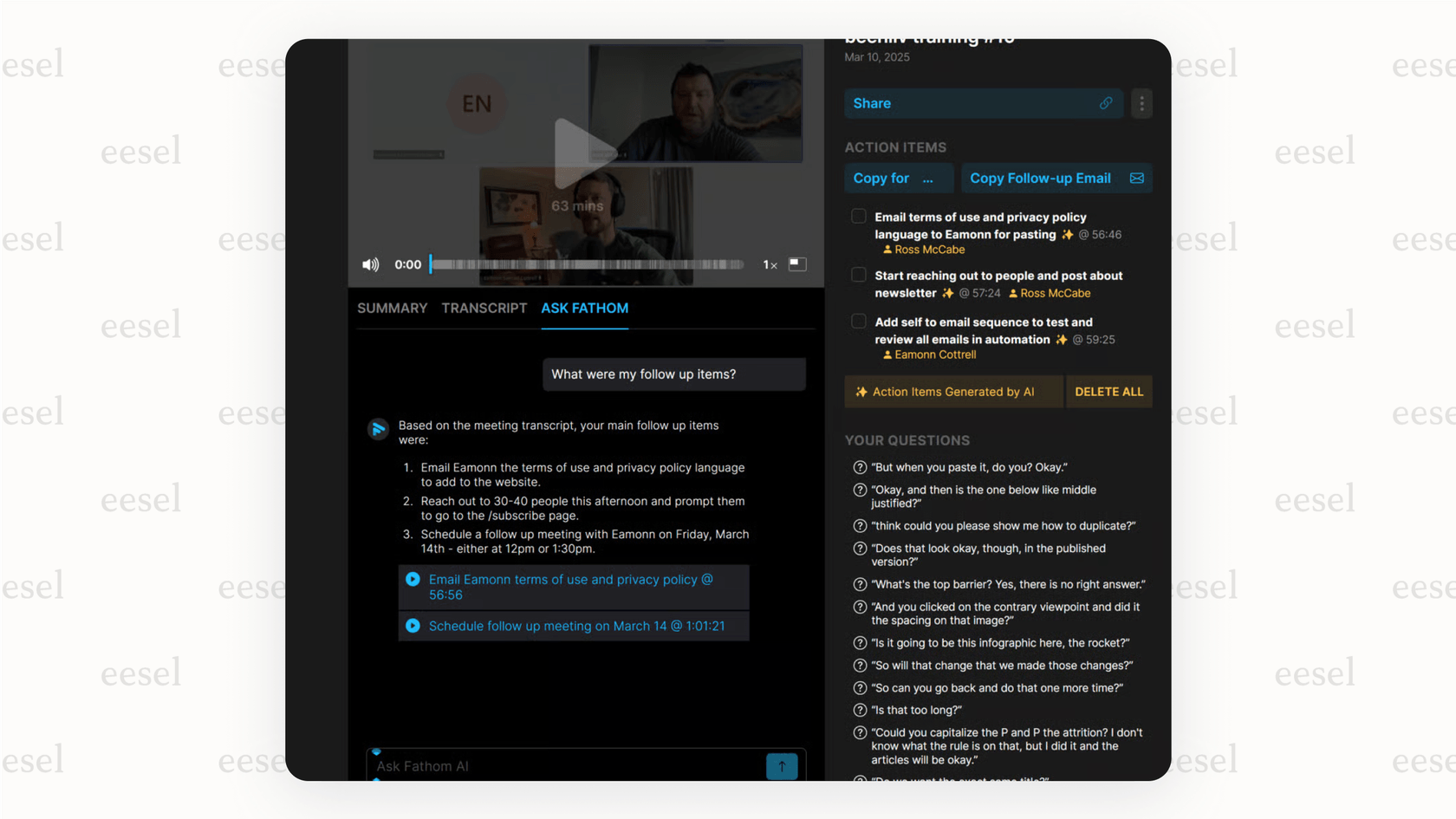
Task: Mark Add self to email sequence as done
Action: (858, 321)
